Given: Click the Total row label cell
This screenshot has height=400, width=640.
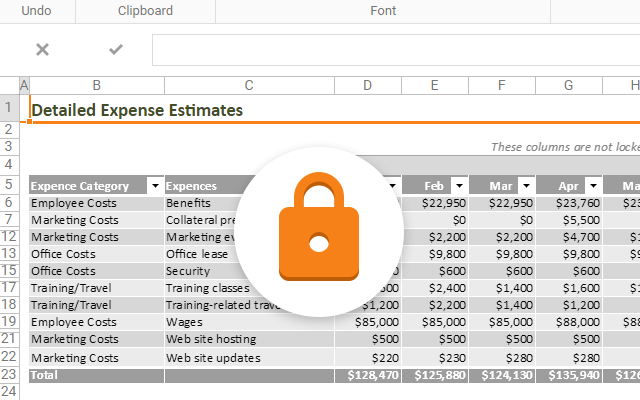Looking at the screenshot, I should point(96,374).
